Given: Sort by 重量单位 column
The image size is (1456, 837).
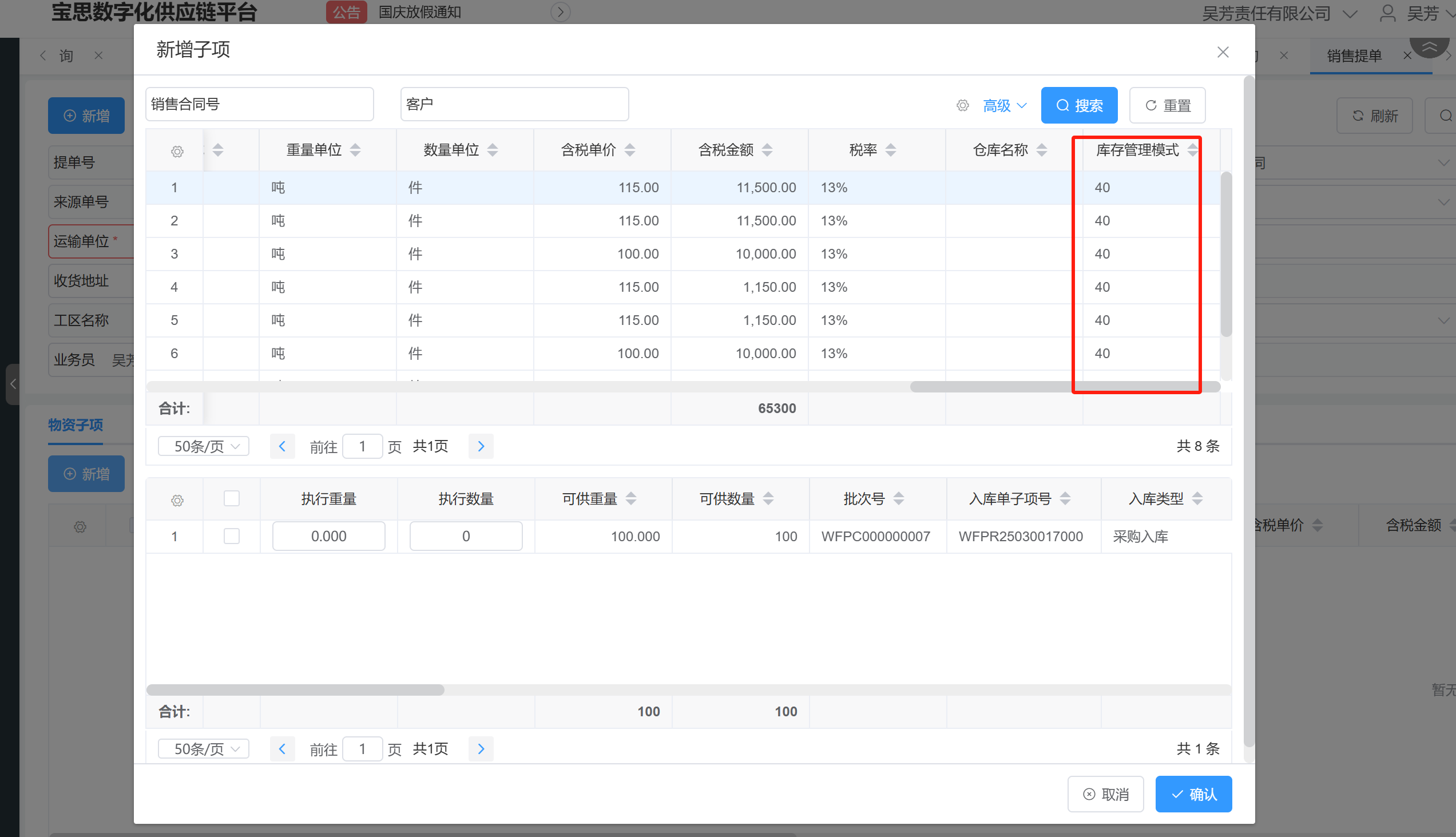Looking at the screenshot, I should 355,150.
